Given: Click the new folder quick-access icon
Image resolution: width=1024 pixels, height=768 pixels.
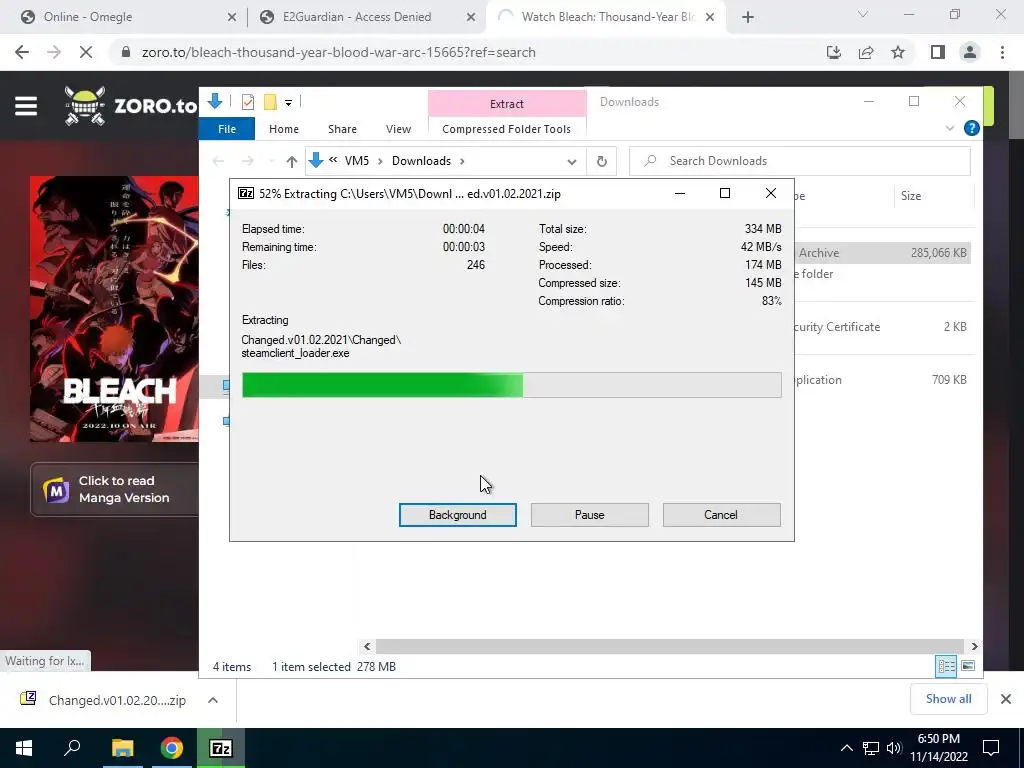Looking at the screenshot, I should 270,102.
